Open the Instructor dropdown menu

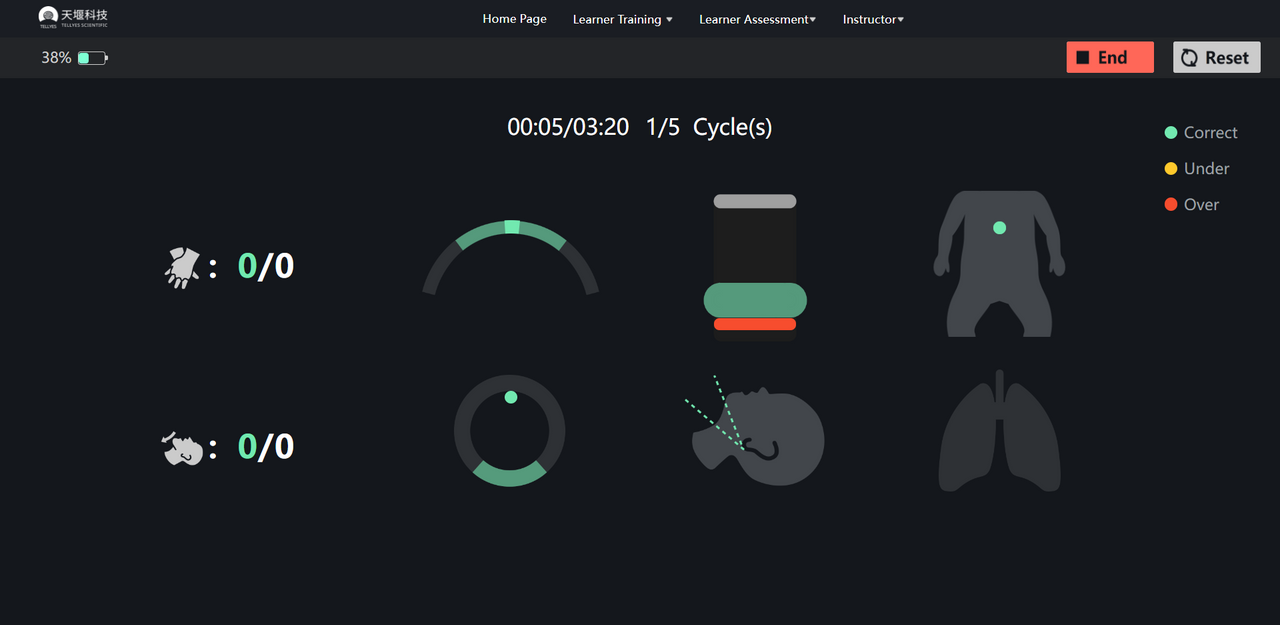[873, 19]
